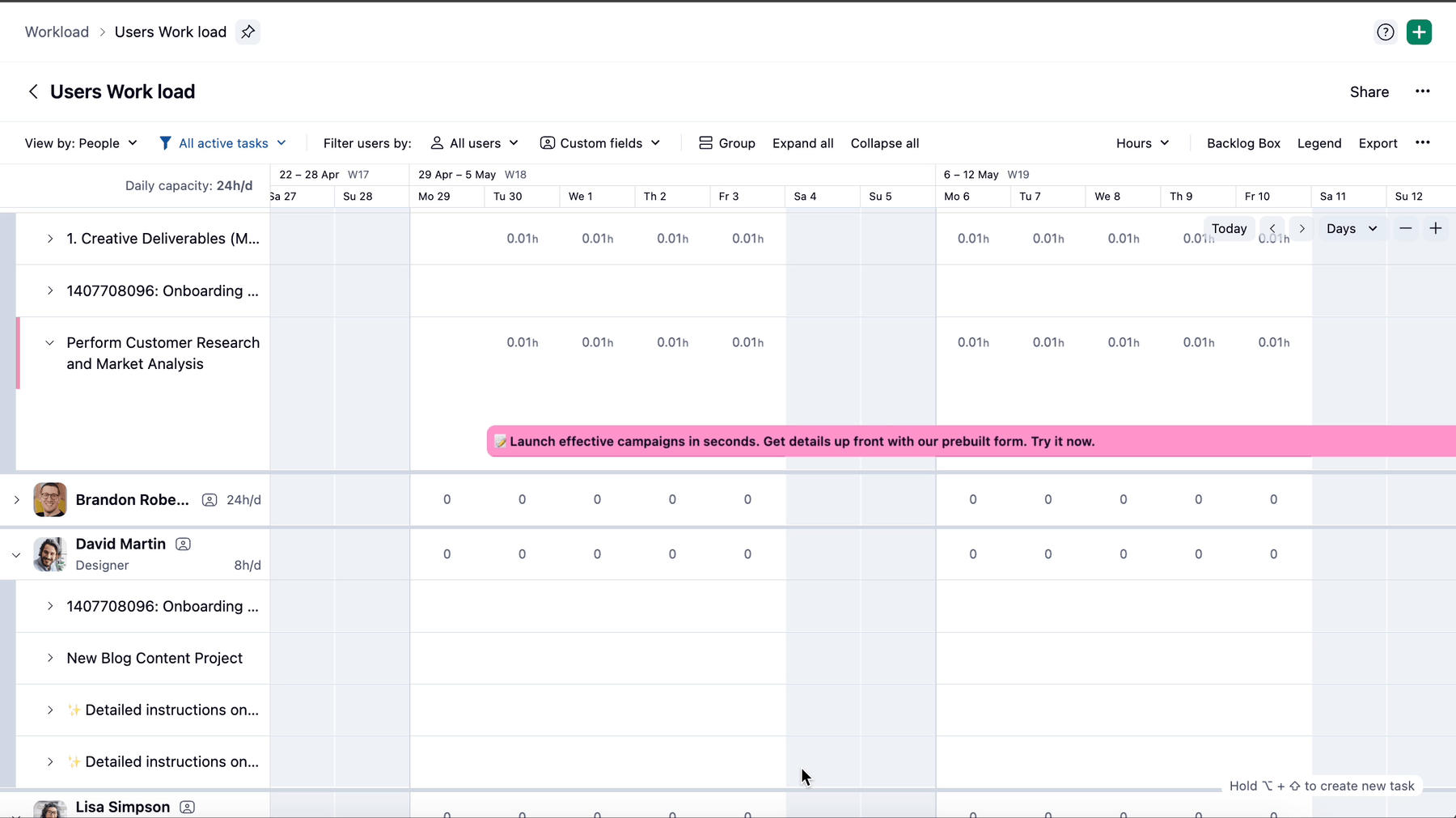This screenshot has width=1456, height=818.
Task: Open Brandon Roberts' avatar
Action: (50, 500)
